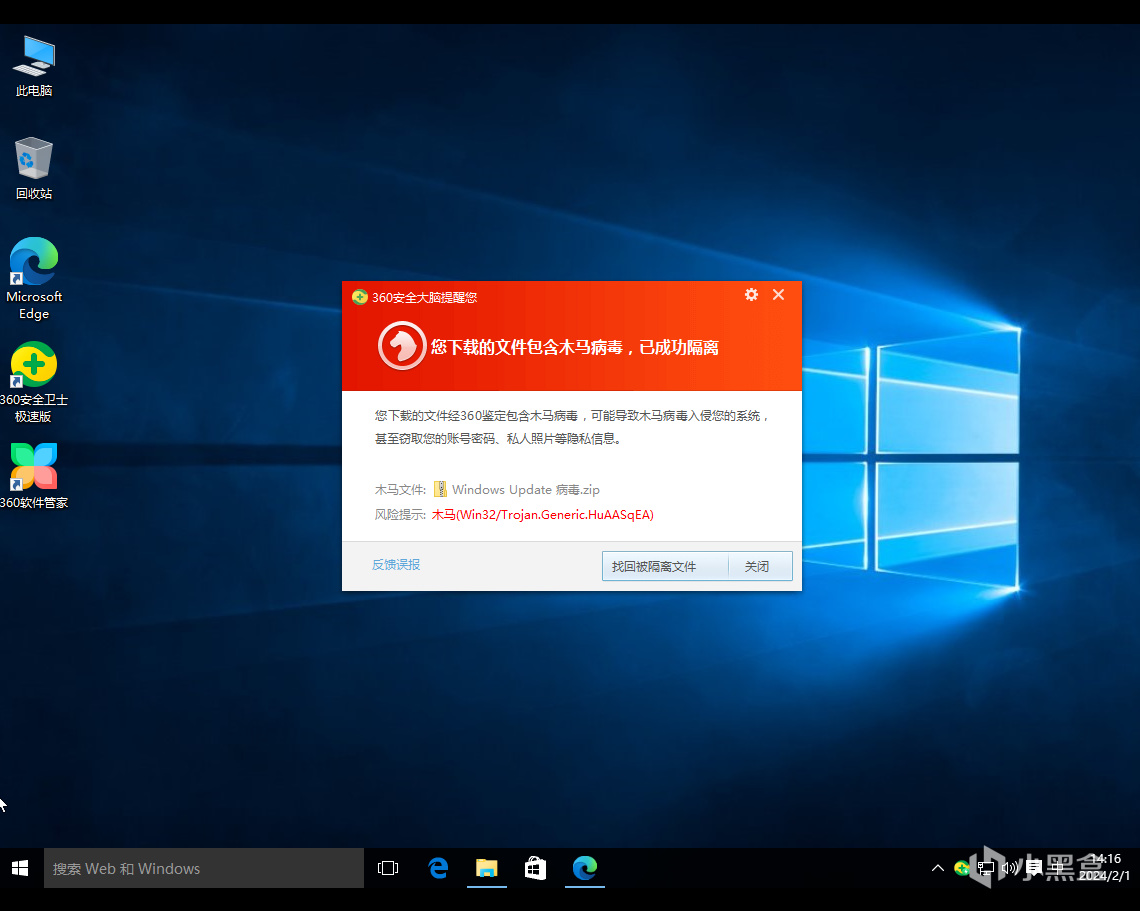
Task: Open Microsoft Store from the taskbar
Action: [535, 868]
